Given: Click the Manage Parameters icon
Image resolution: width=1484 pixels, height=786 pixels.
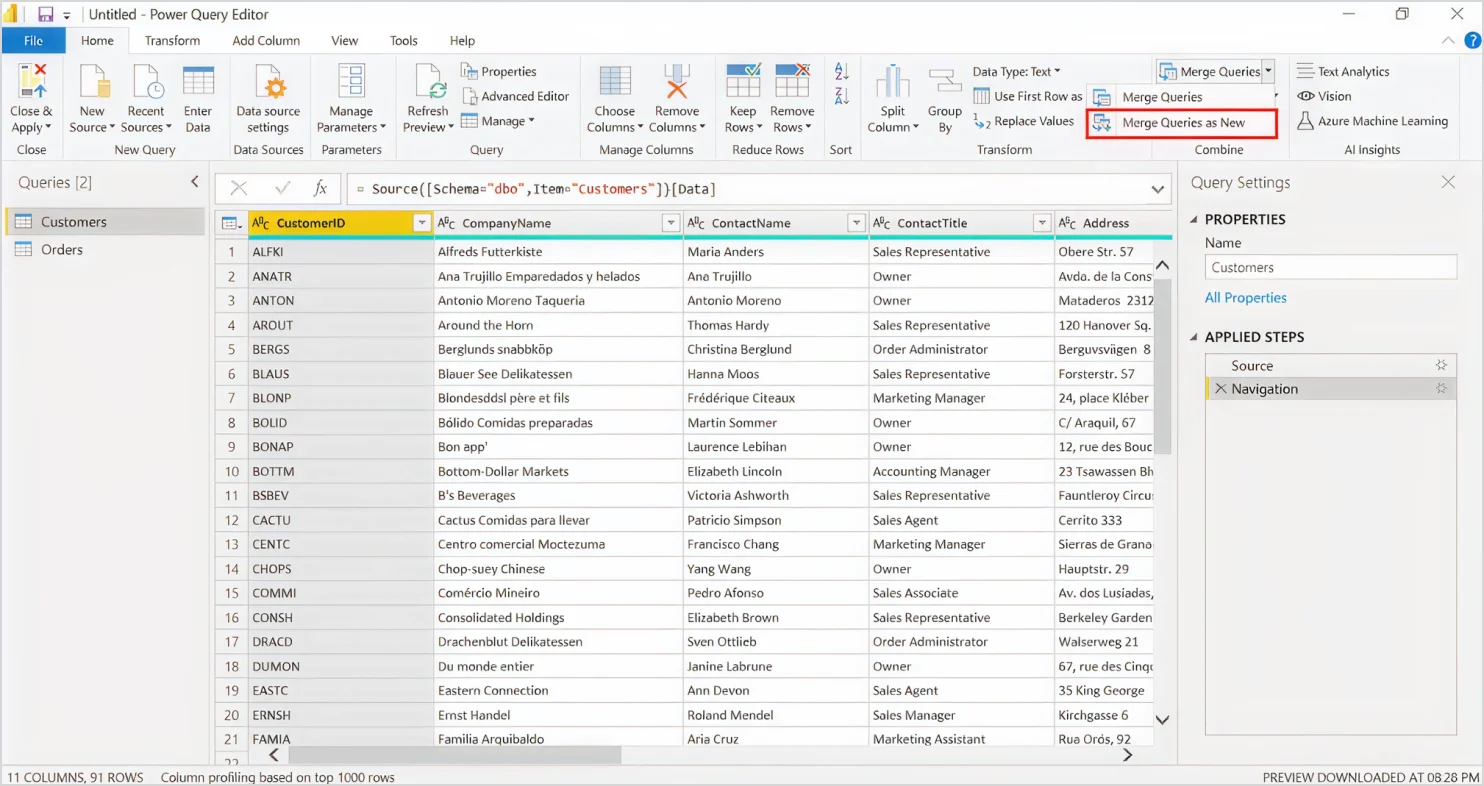Looking at the screenshot, I should (351, 81).
